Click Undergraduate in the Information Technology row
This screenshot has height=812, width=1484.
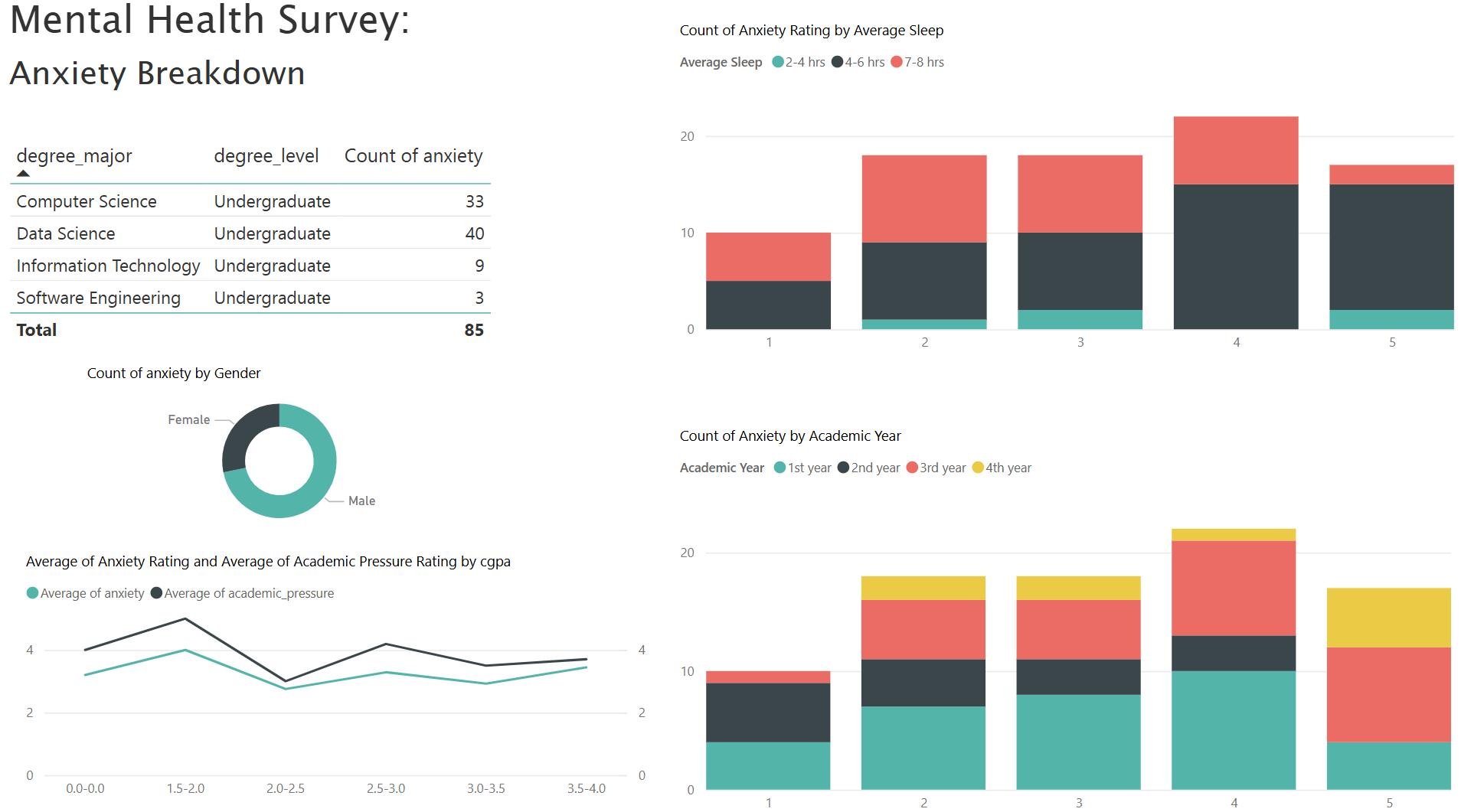[273, 266]
